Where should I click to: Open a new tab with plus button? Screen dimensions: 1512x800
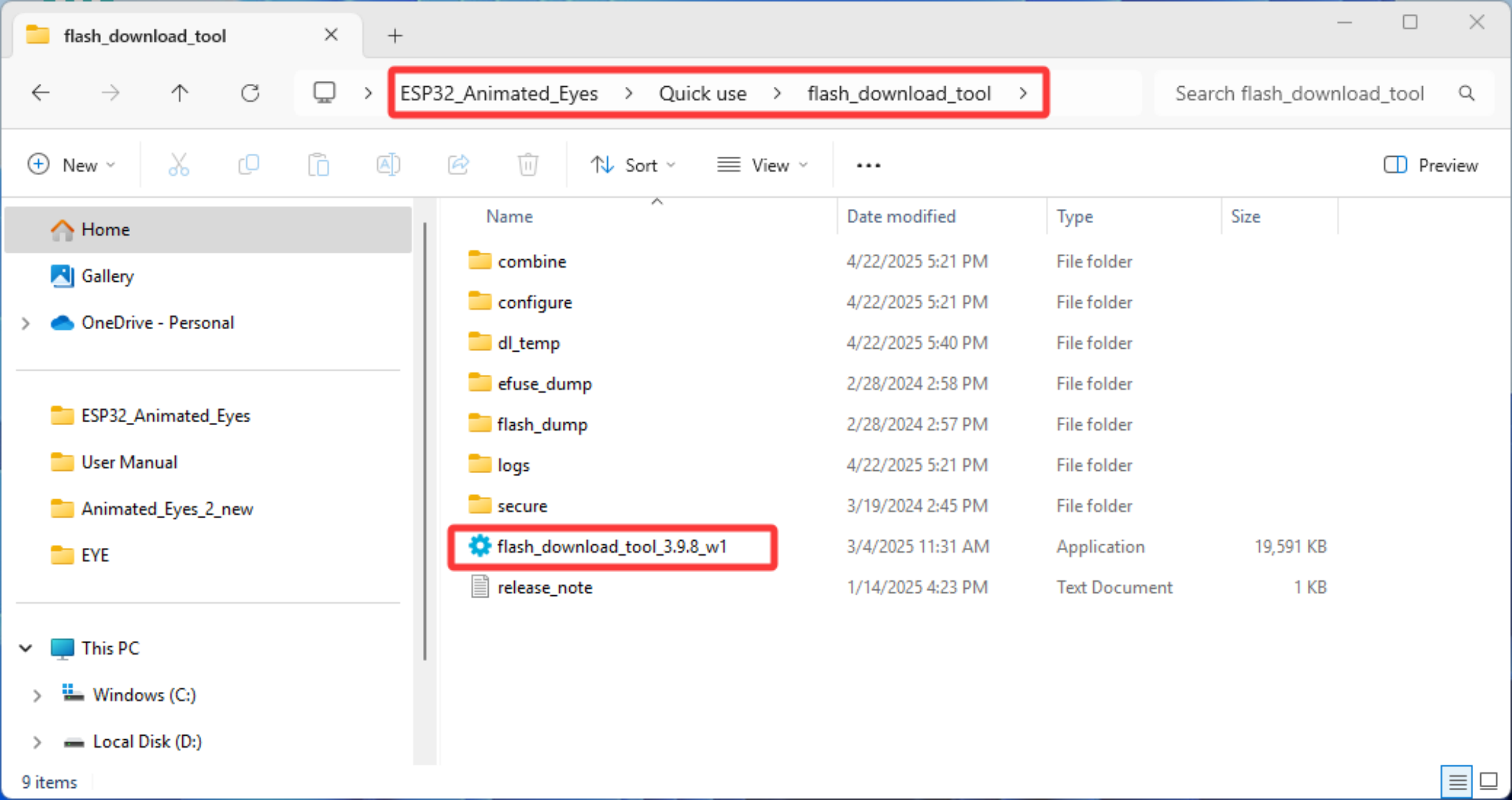coord(395,36)
